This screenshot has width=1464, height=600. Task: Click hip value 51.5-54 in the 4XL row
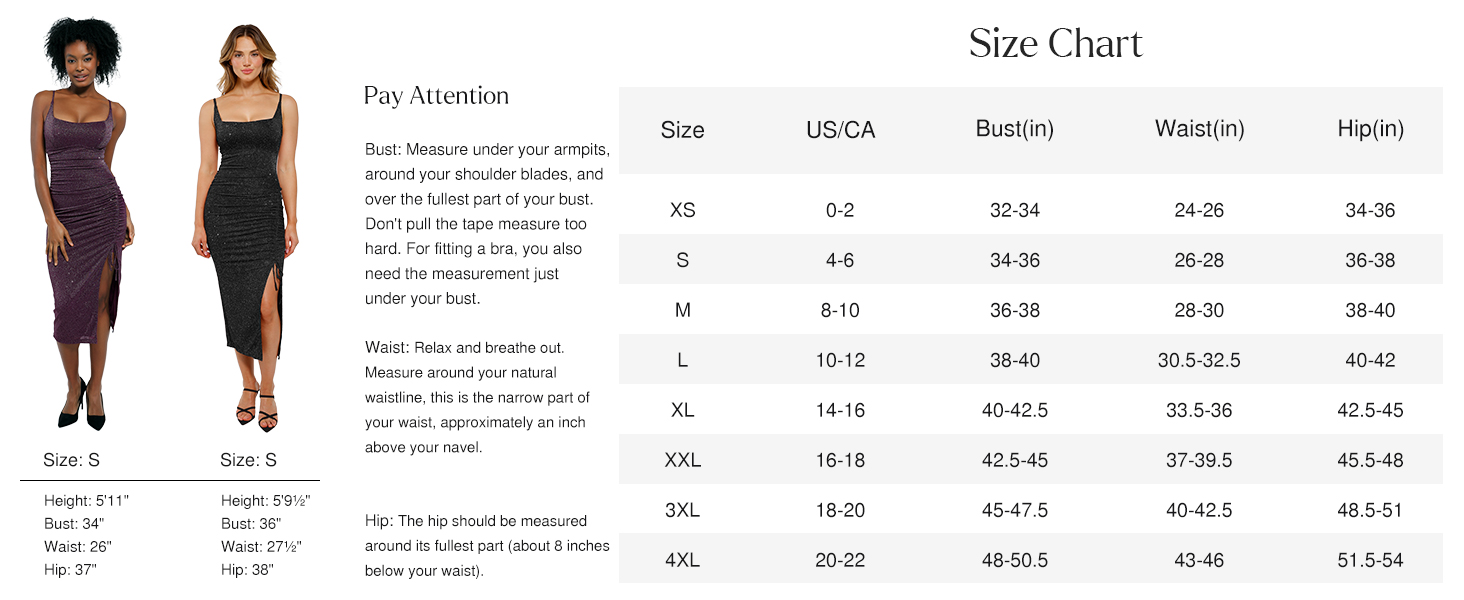(1370, 560)
